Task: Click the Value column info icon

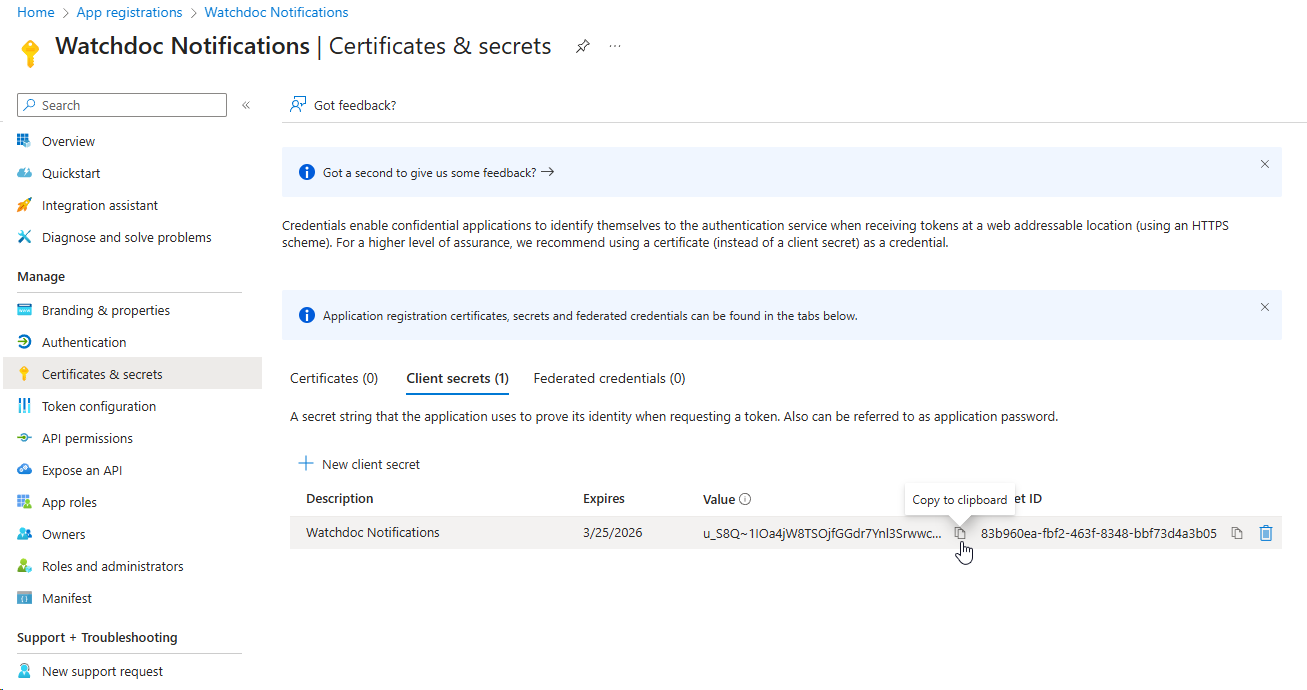Action: 745,499
